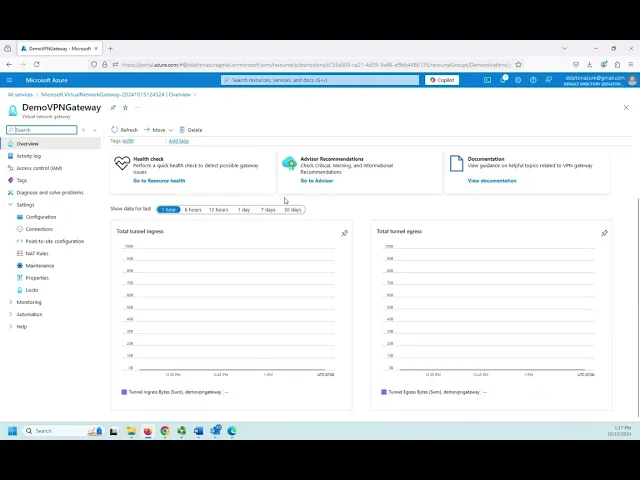Image resolution: width=640 pixels, height=480 pixels.
Task: Click the browser reload icon
Action: [37, 64]
